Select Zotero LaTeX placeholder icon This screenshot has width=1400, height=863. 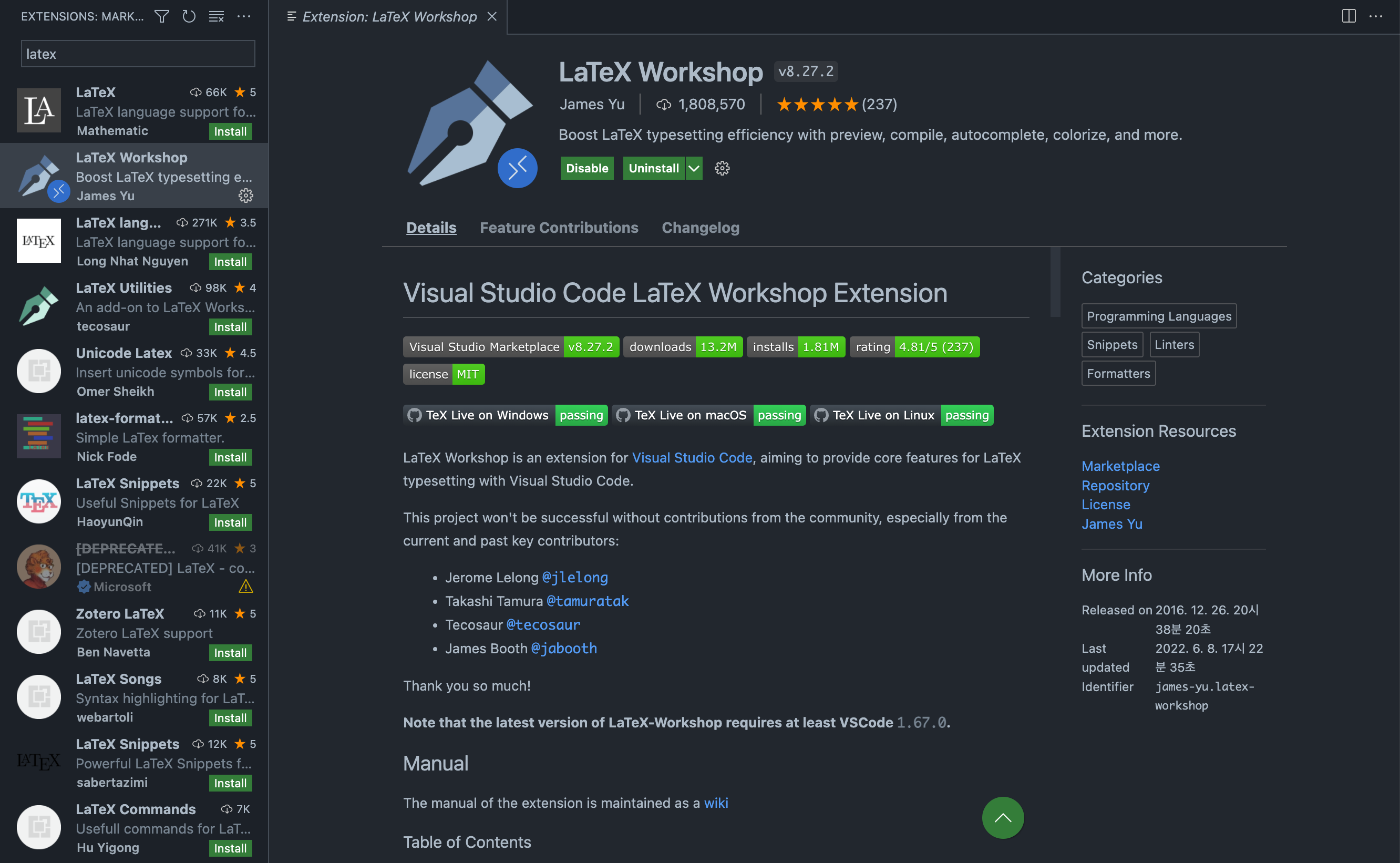click(39, 632)
